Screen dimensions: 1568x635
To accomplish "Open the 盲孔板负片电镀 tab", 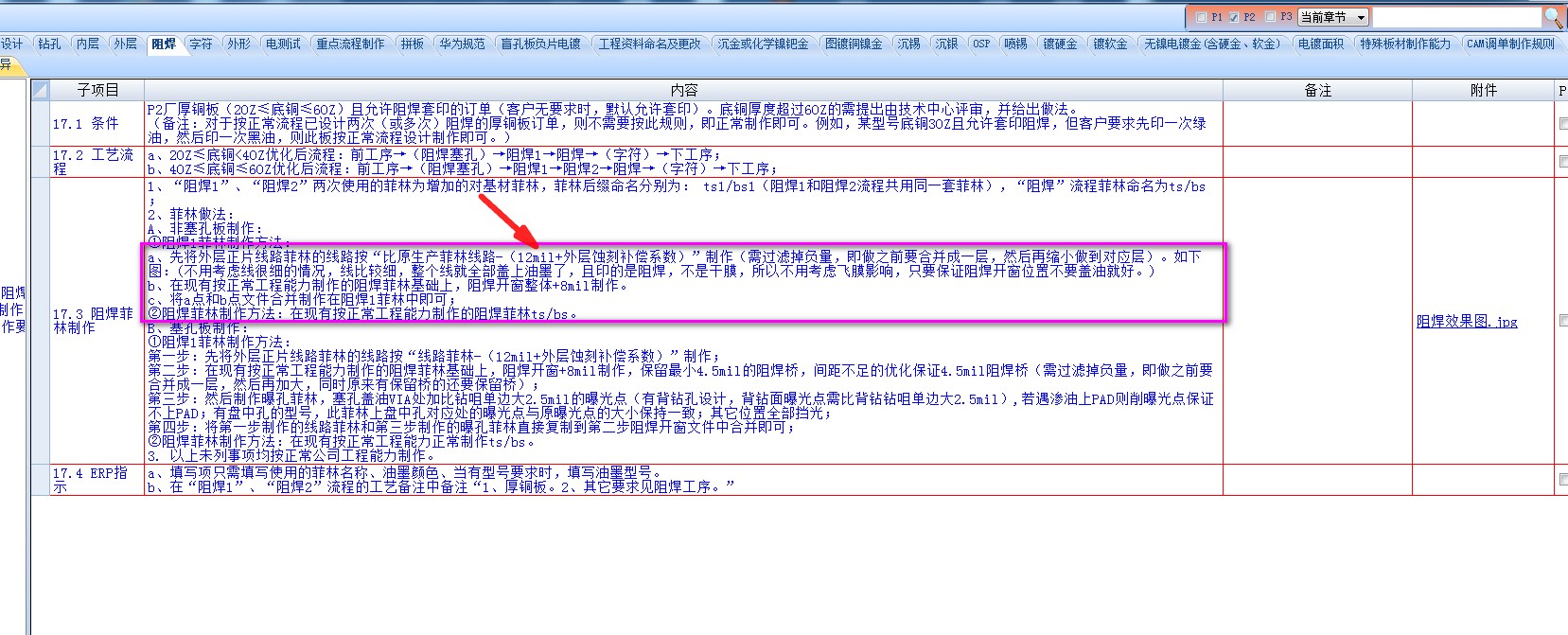I will coord(540,44).
